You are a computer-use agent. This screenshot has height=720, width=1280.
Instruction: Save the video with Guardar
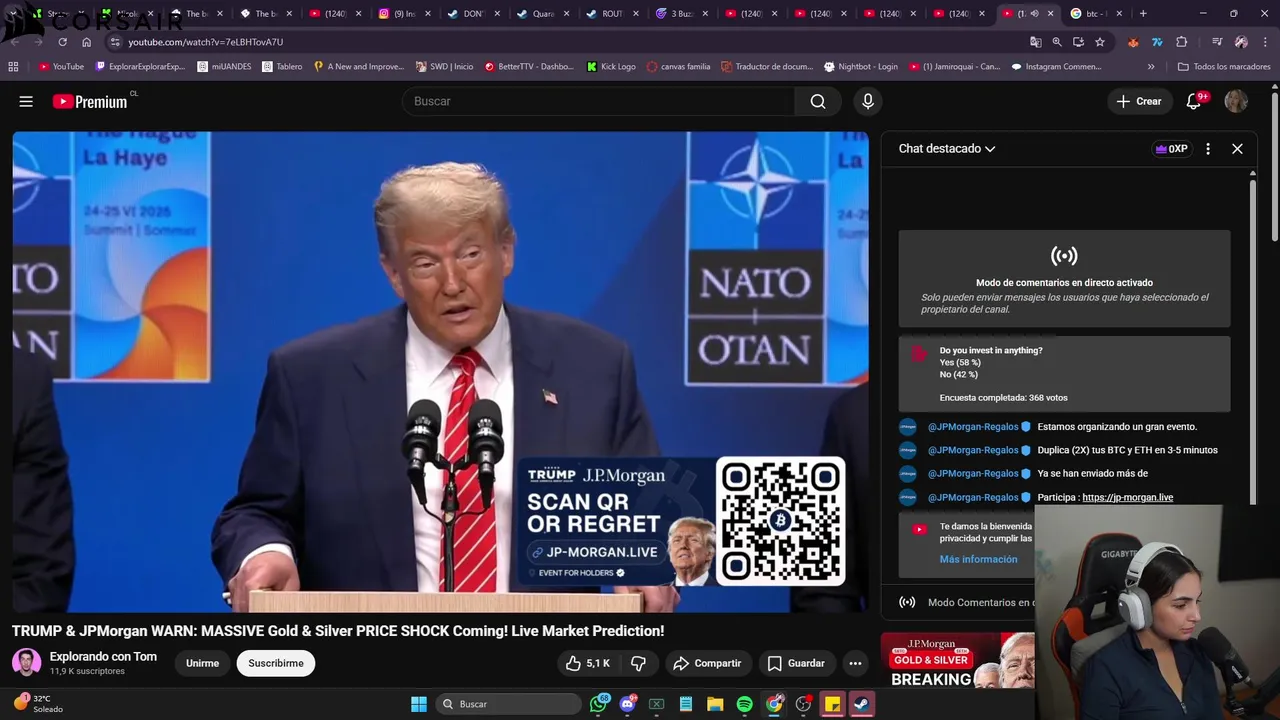coord(796,663)
